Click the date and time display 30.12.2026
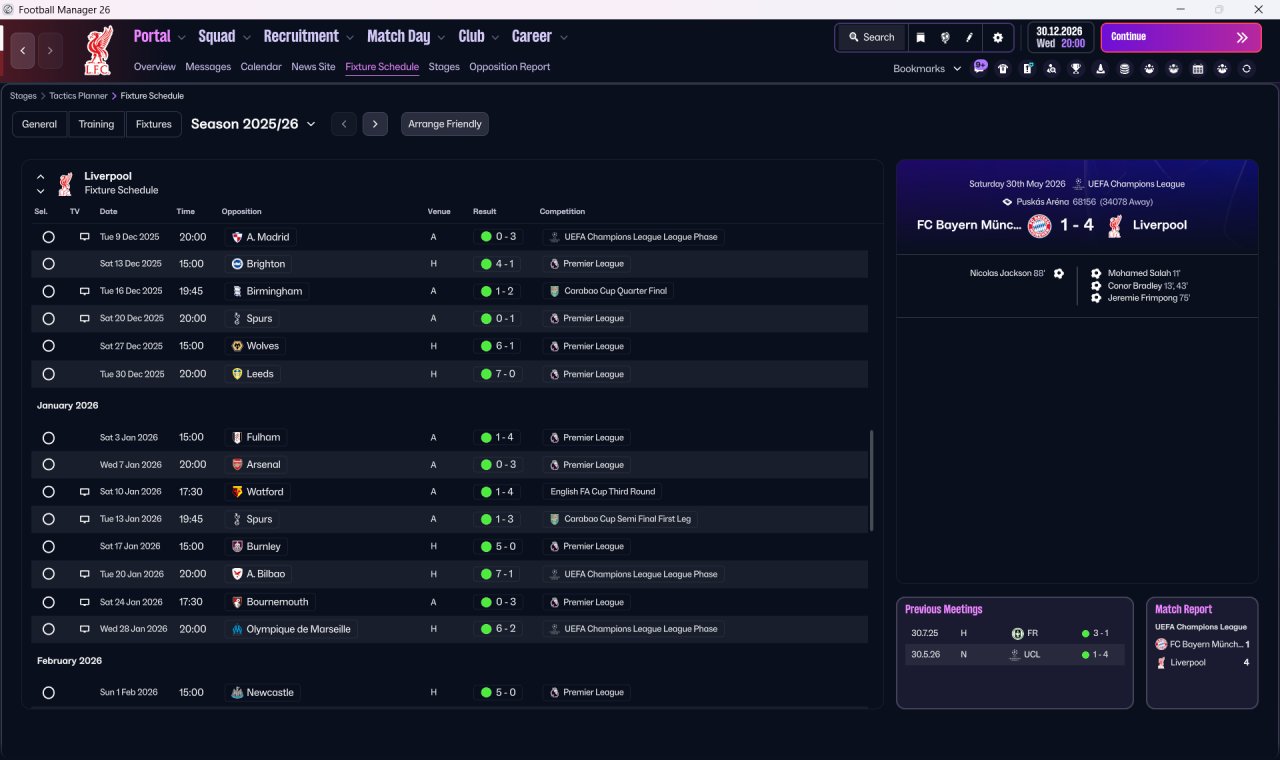1280x760 pixels. [1061, 37]
